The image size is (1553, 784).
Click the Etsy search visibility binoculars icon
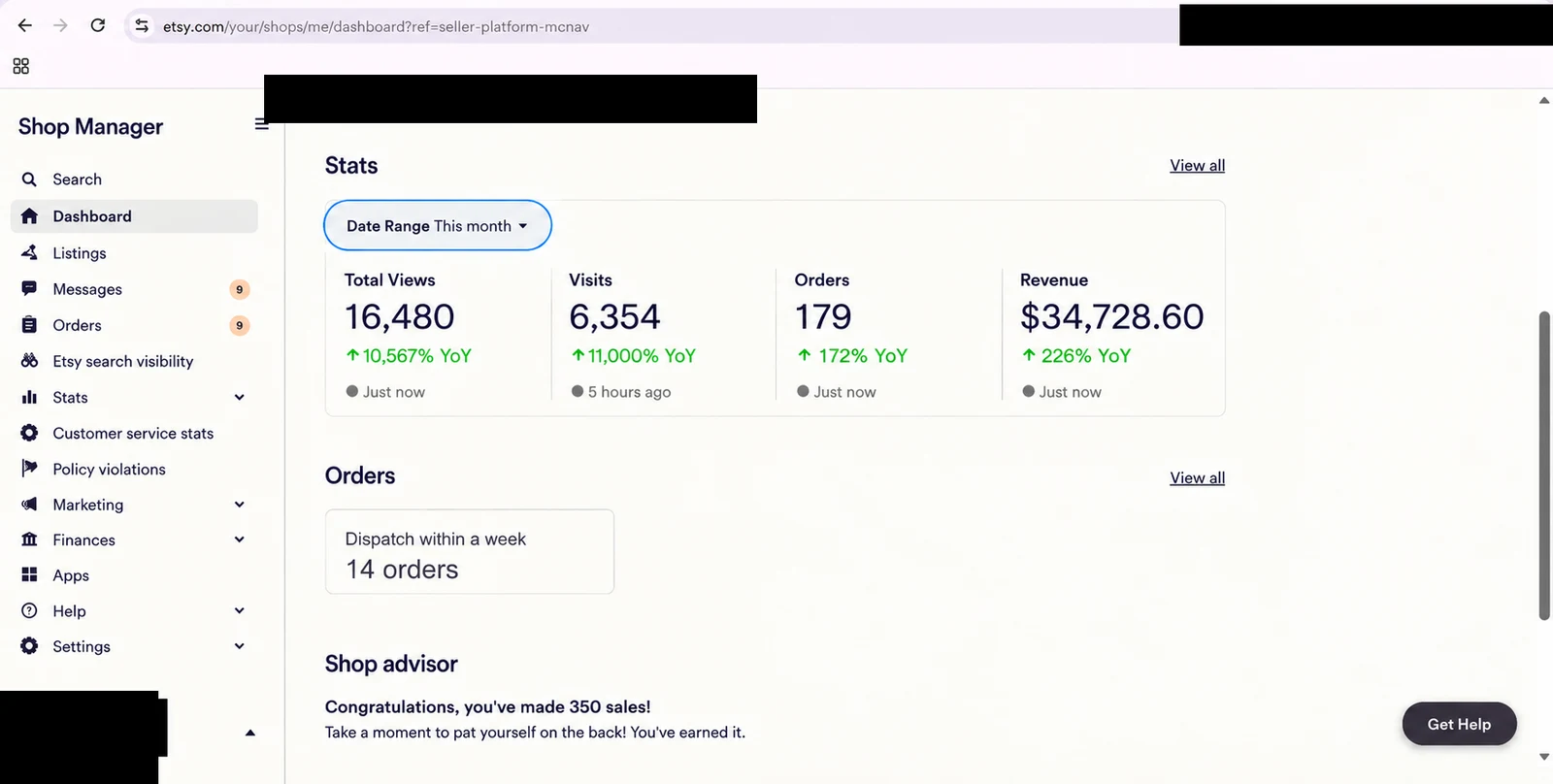29,361
